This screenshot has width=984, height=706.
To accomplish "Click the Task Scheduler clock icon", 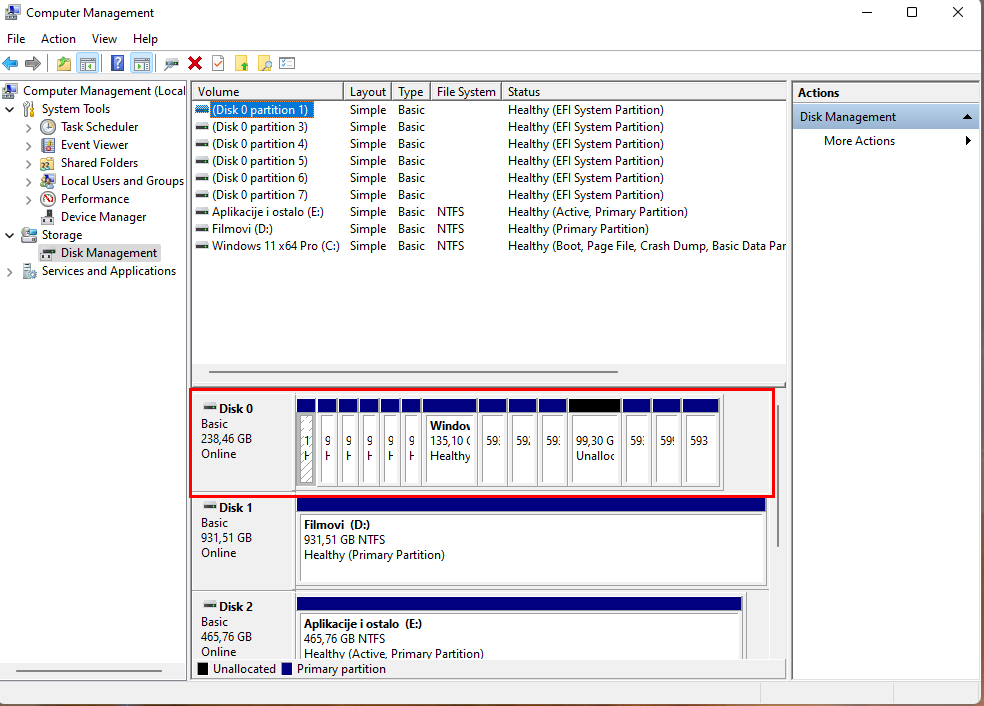I will (48, 127).
